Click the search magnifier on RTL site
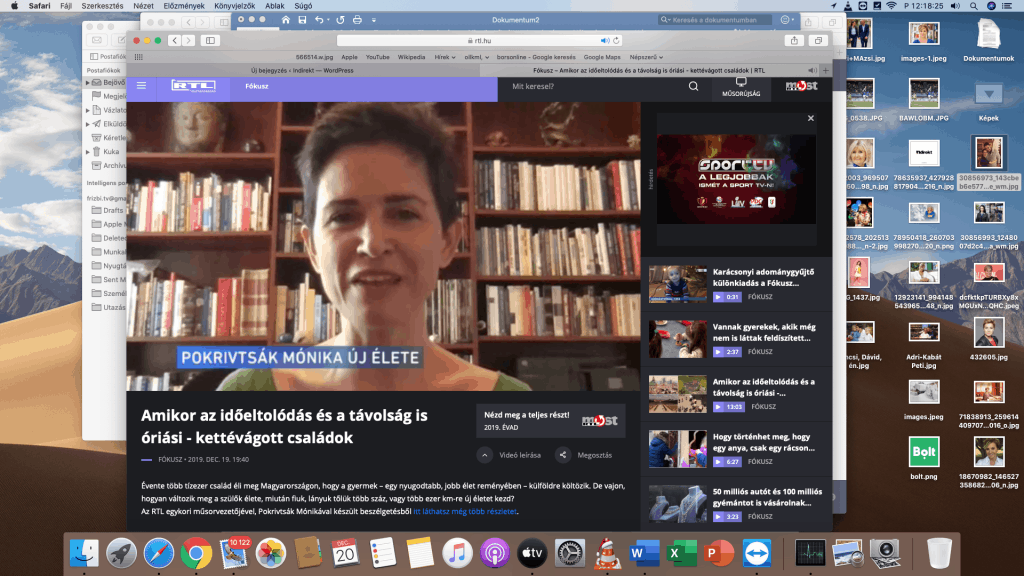The image size is (1024, 576). click(x=694, y=87)
